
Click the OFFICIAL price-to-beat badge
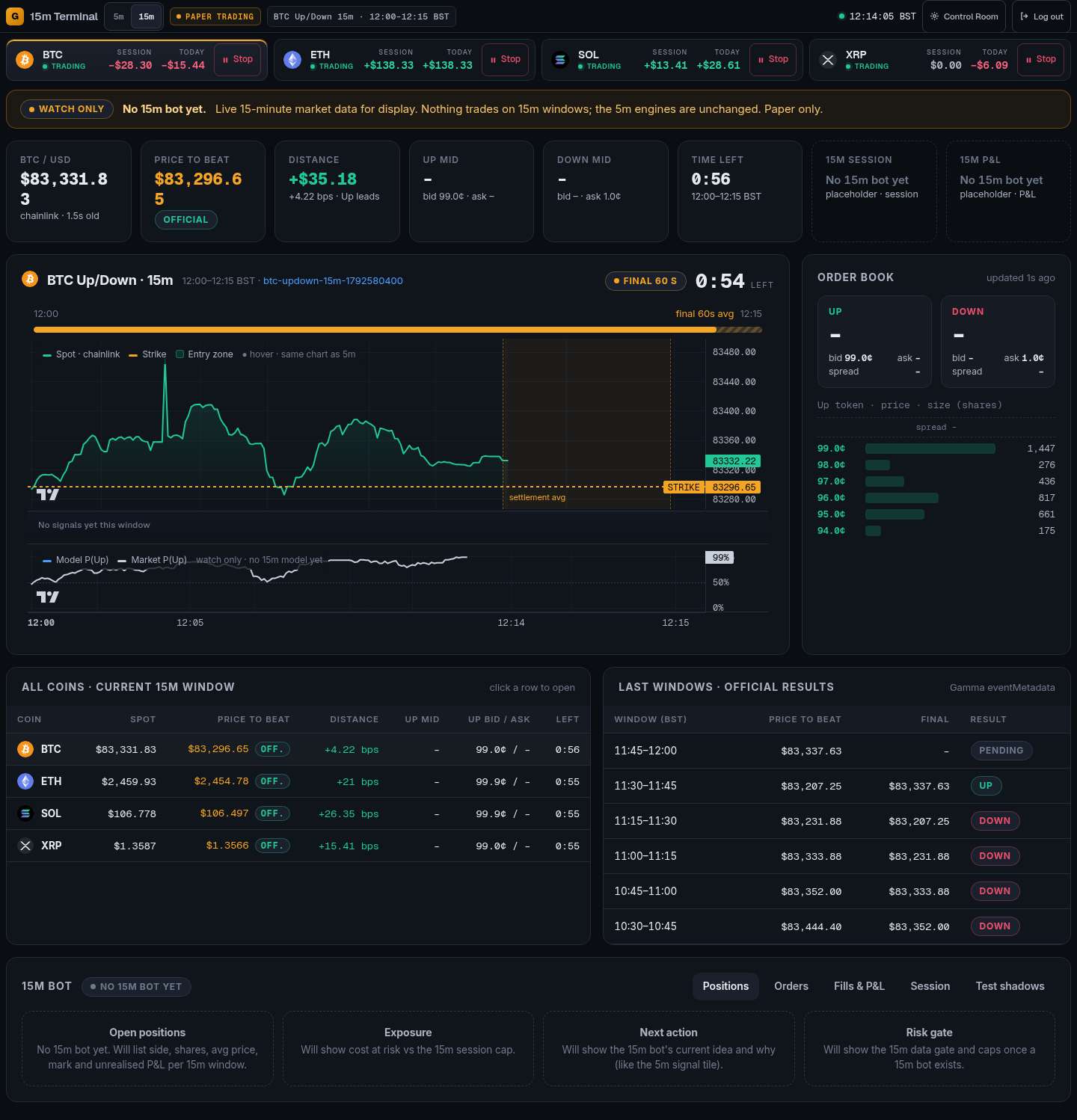pyautogui.click(x=185, y=220)
